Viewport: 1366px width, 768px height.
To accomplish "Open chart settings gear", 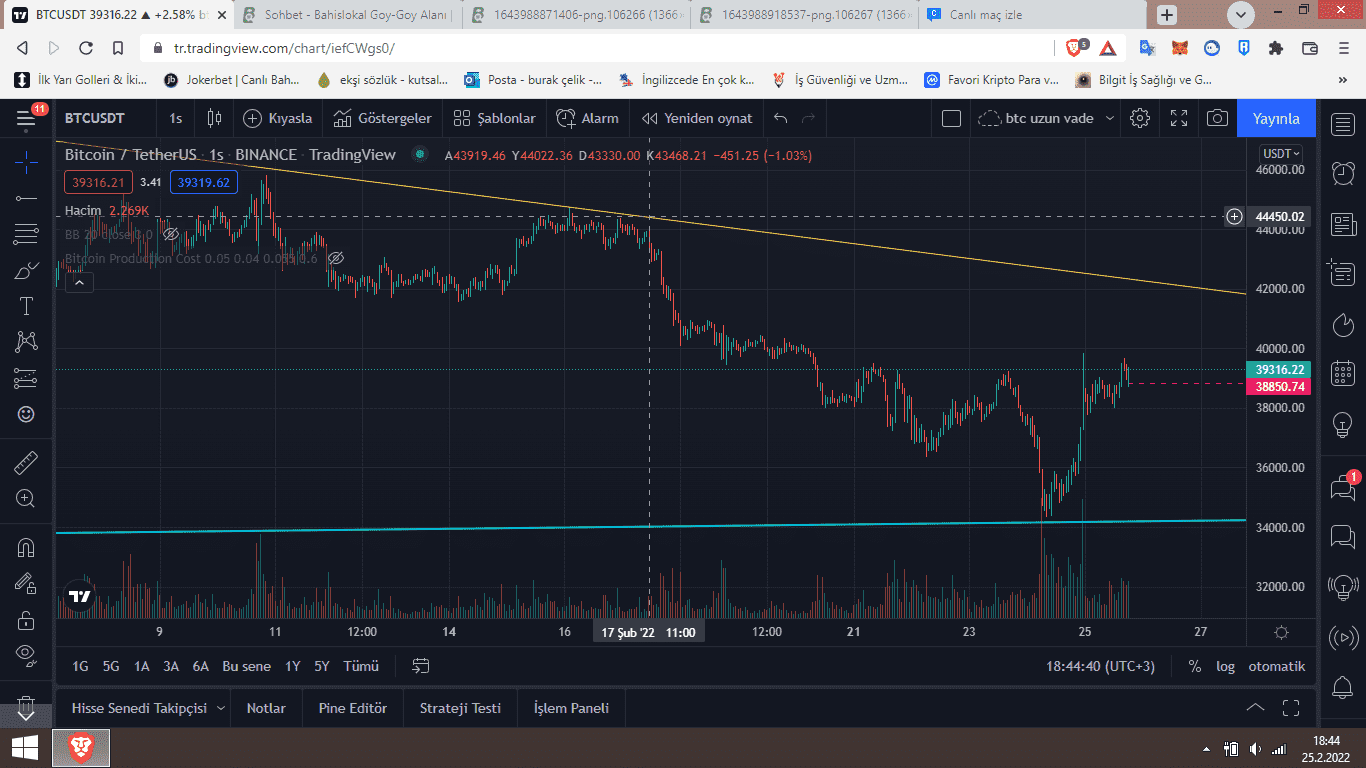I will [1140, 118].
